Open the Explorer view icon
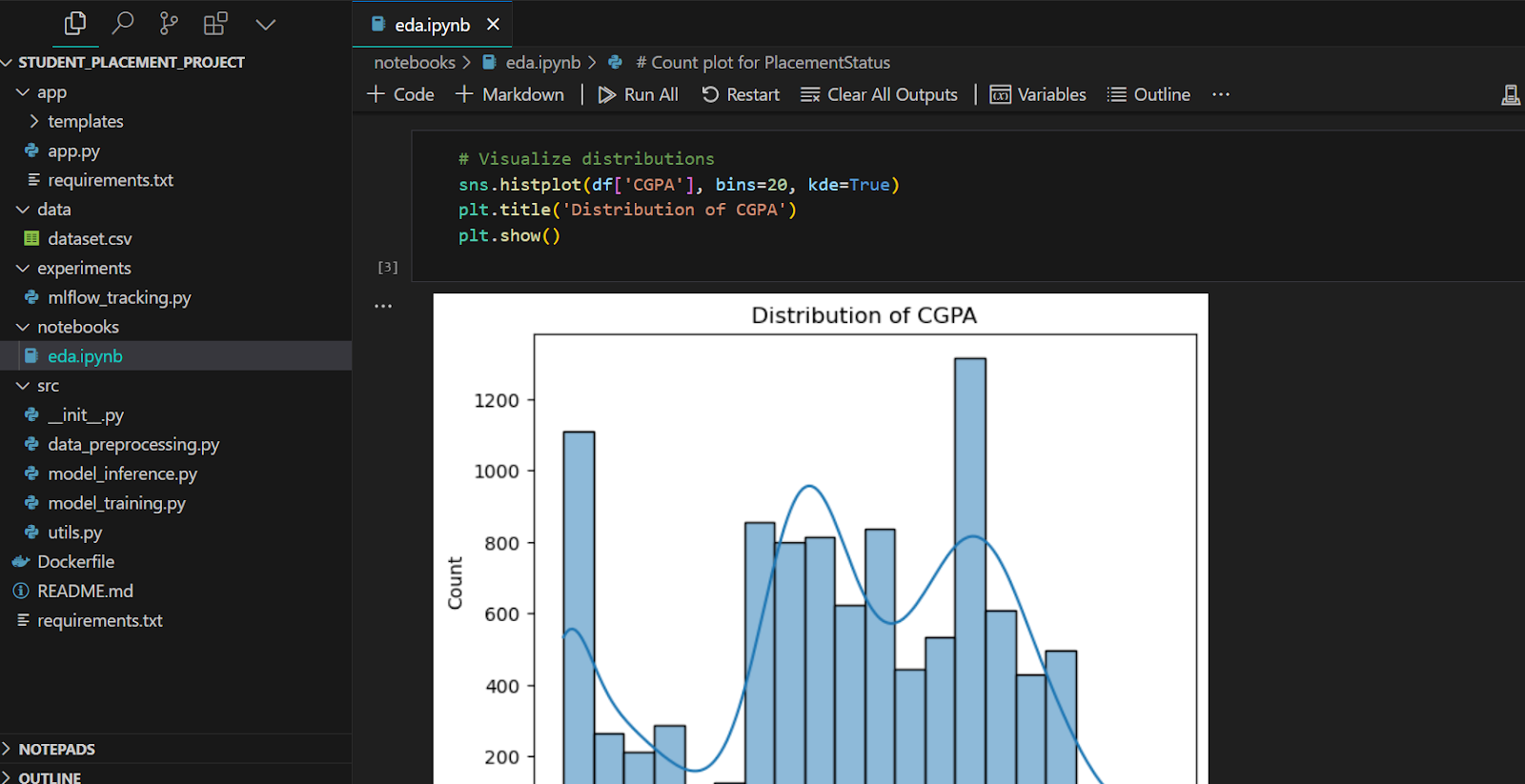The height and width of the screenshot is (784, 1525). click(75, 24)
